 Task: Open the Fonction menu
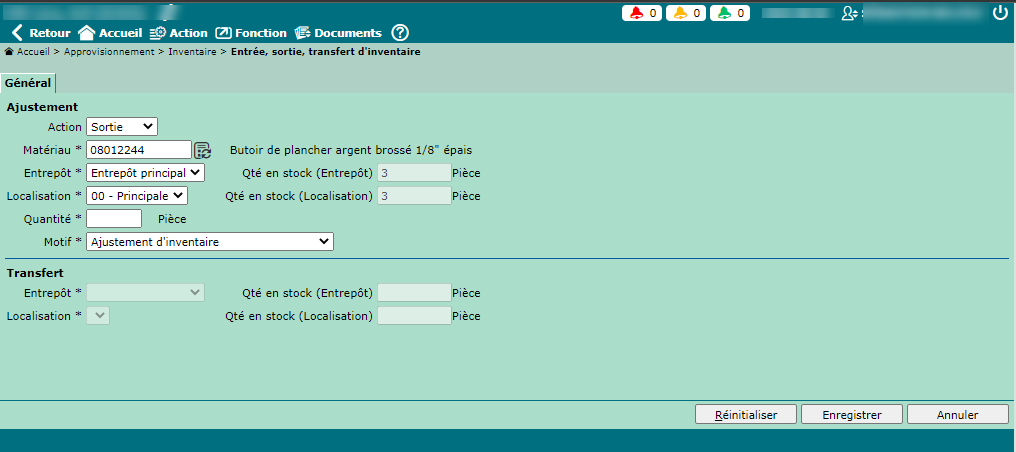pos(251,33)
